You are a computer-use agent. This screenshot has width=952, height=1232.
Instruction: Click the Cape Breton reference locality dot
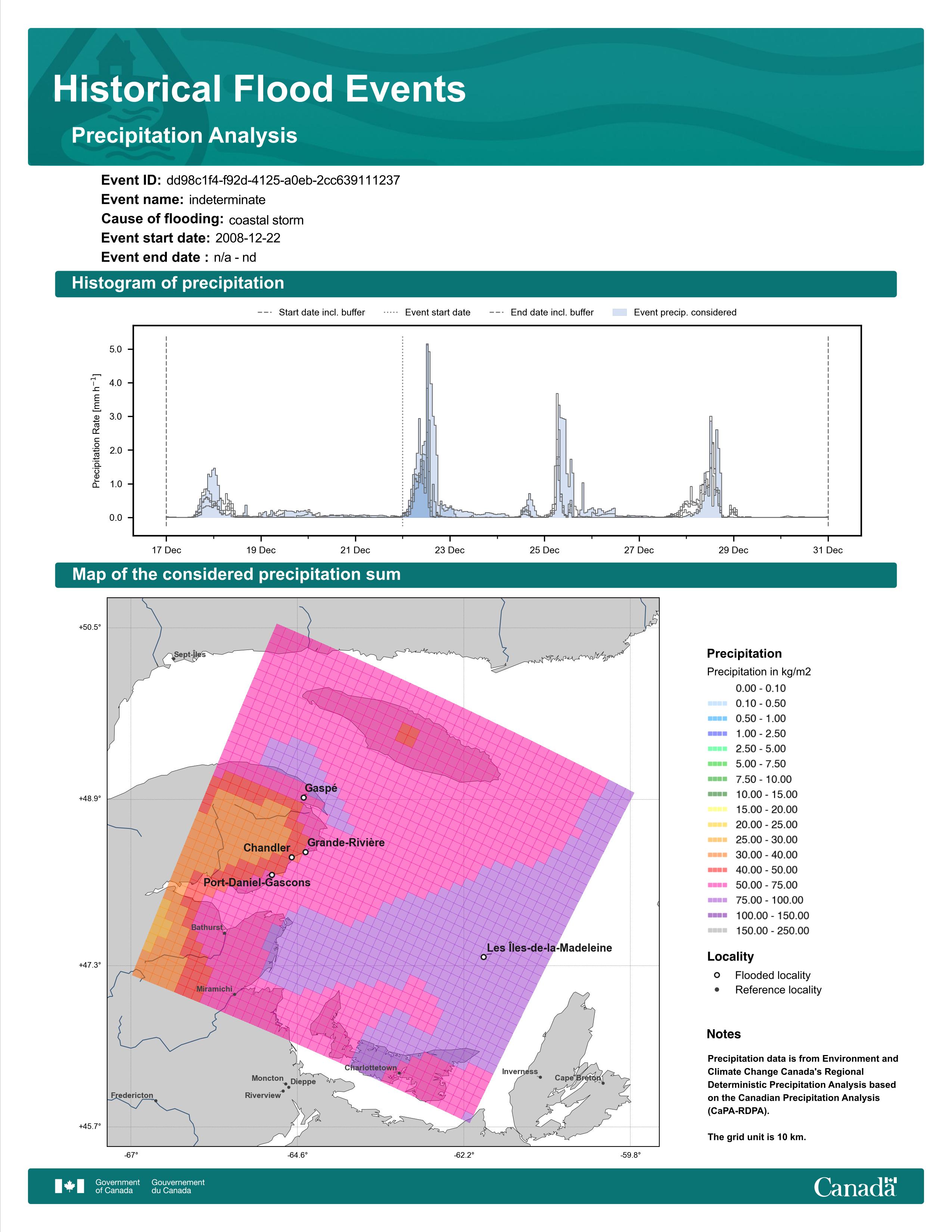603,1083
